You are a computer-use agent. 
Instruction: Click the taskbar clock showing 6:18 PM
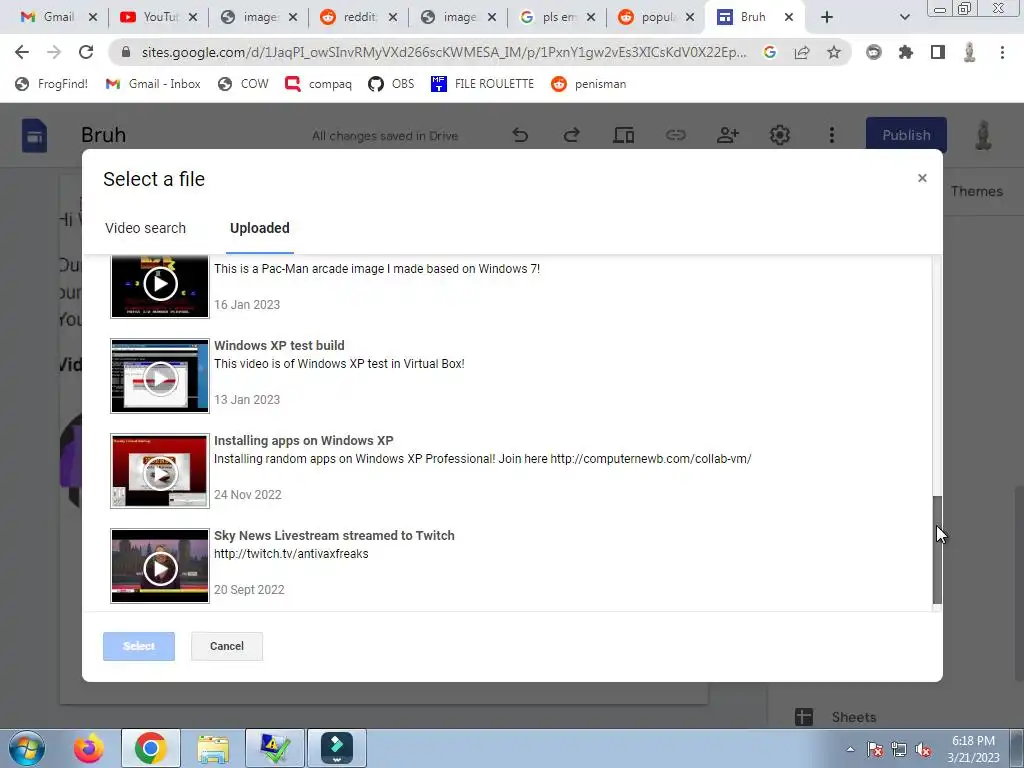point(974,749)
